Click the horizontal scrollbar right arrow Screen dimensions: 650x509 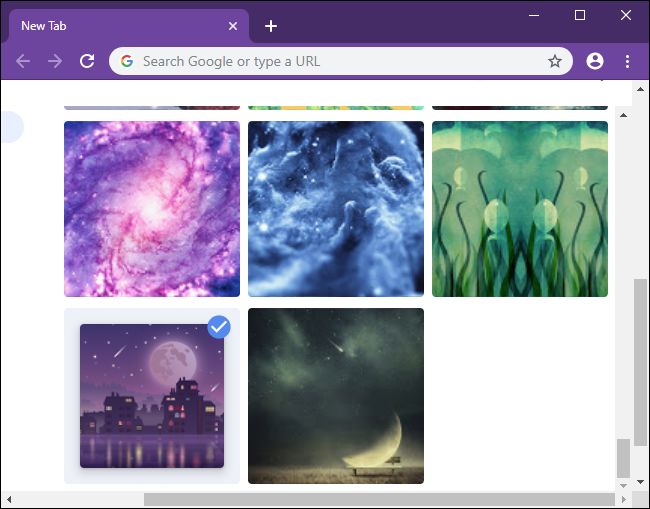pos(623,500)
